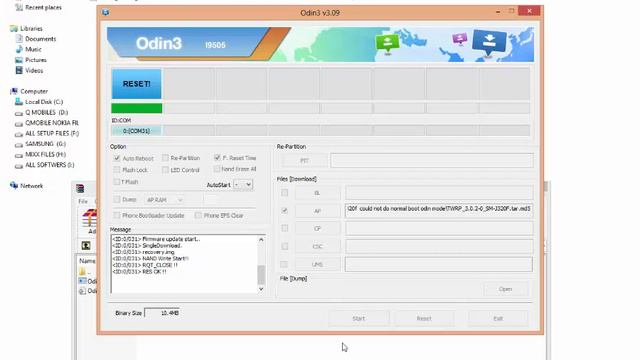Open the MIXX FILES (H:) drive icon
Screen dimensions: 640x360
(19, 155)
